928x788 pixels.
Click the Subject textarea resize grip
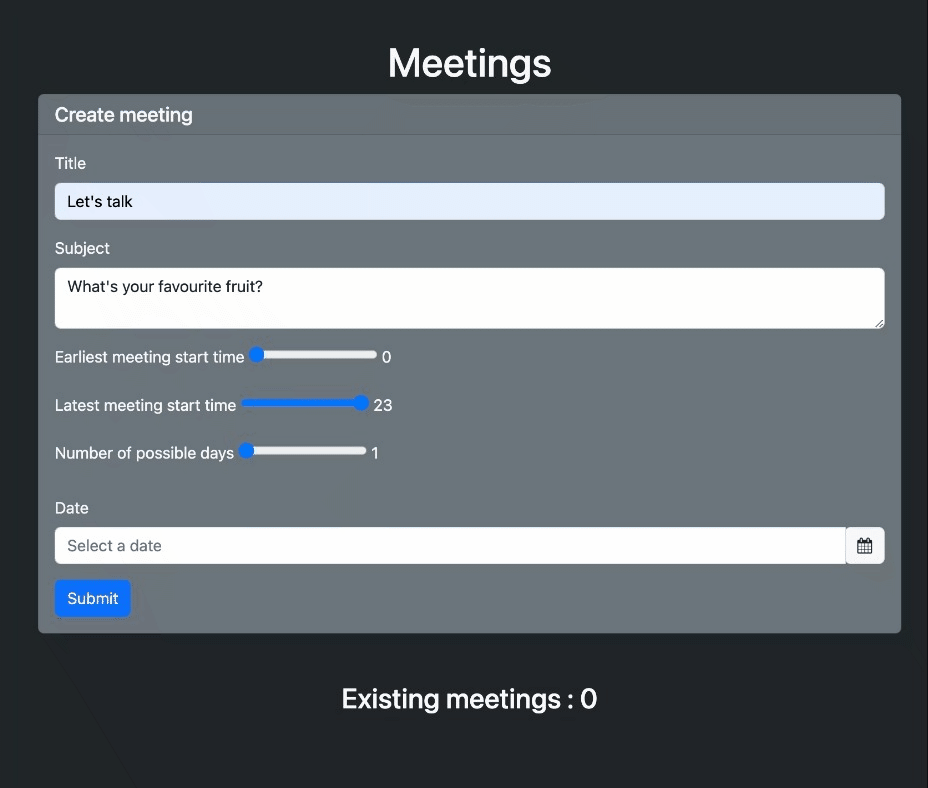[879, 323]
